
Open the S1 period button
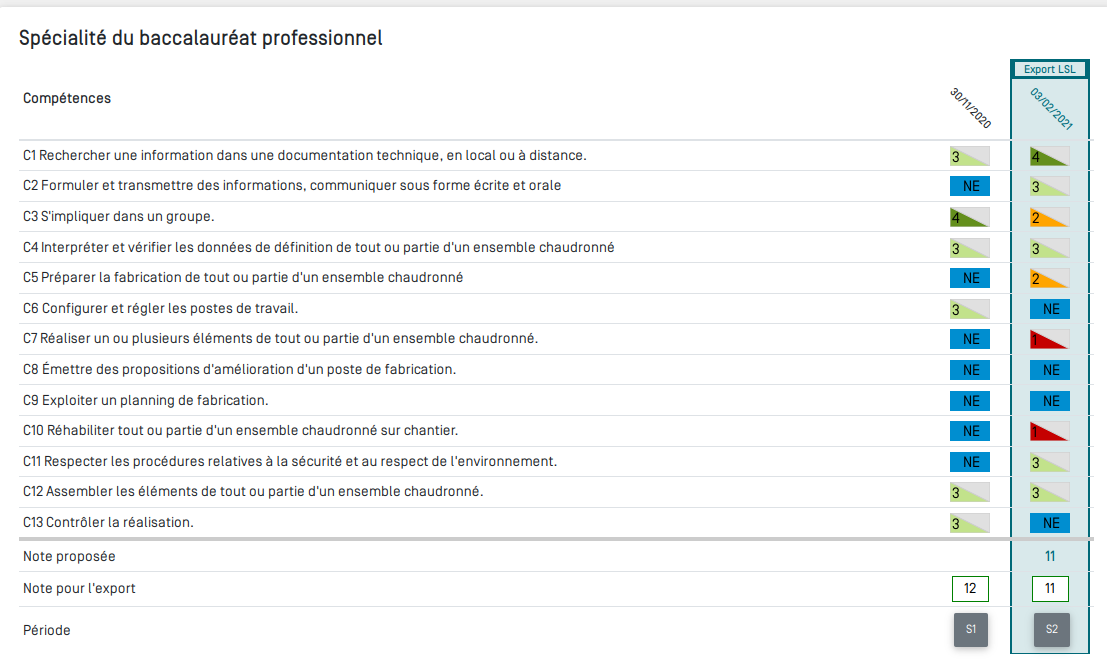coord(970,630)
